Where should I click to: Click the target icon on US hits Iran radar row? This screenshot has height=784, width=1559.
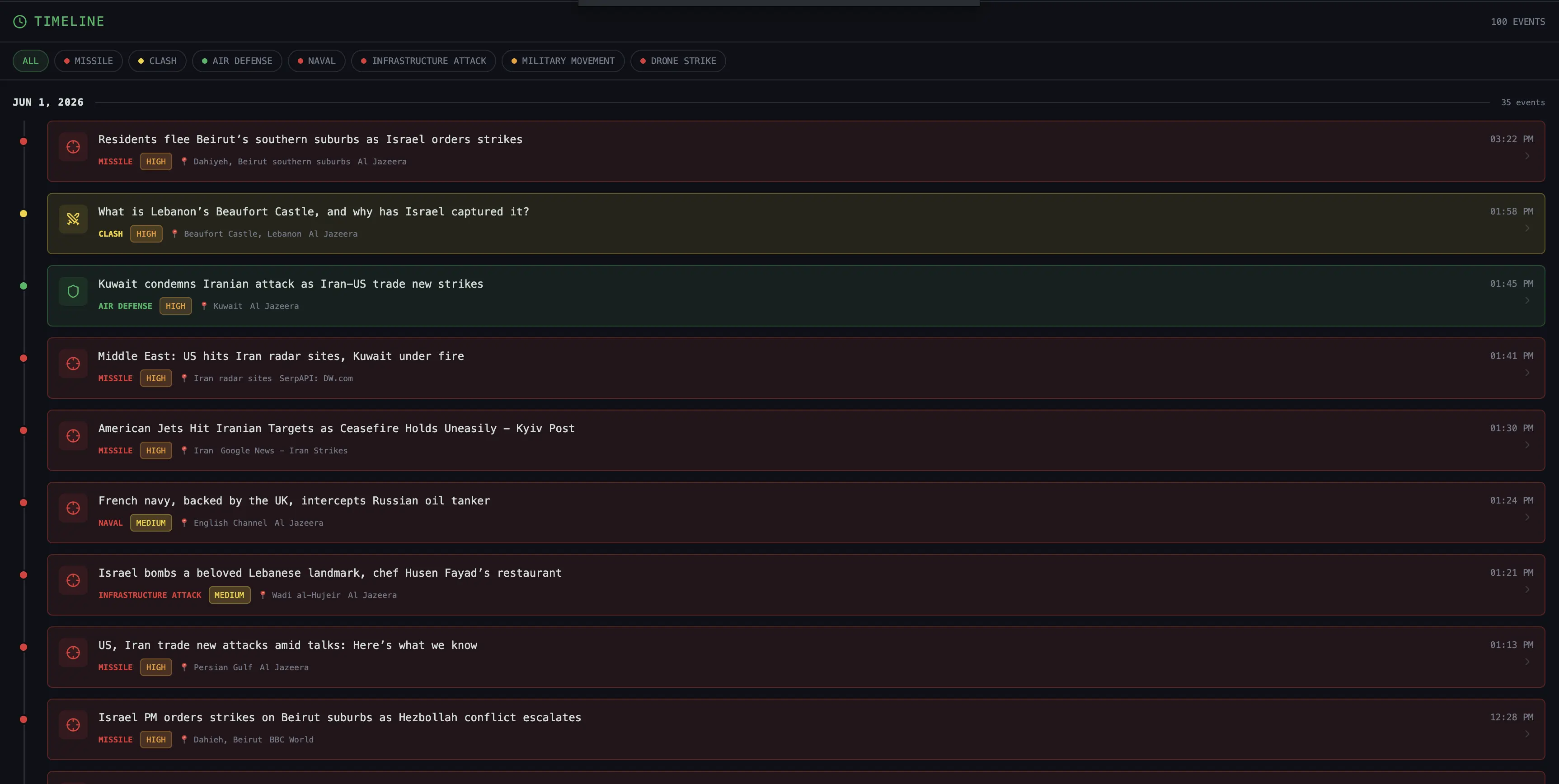73,364
